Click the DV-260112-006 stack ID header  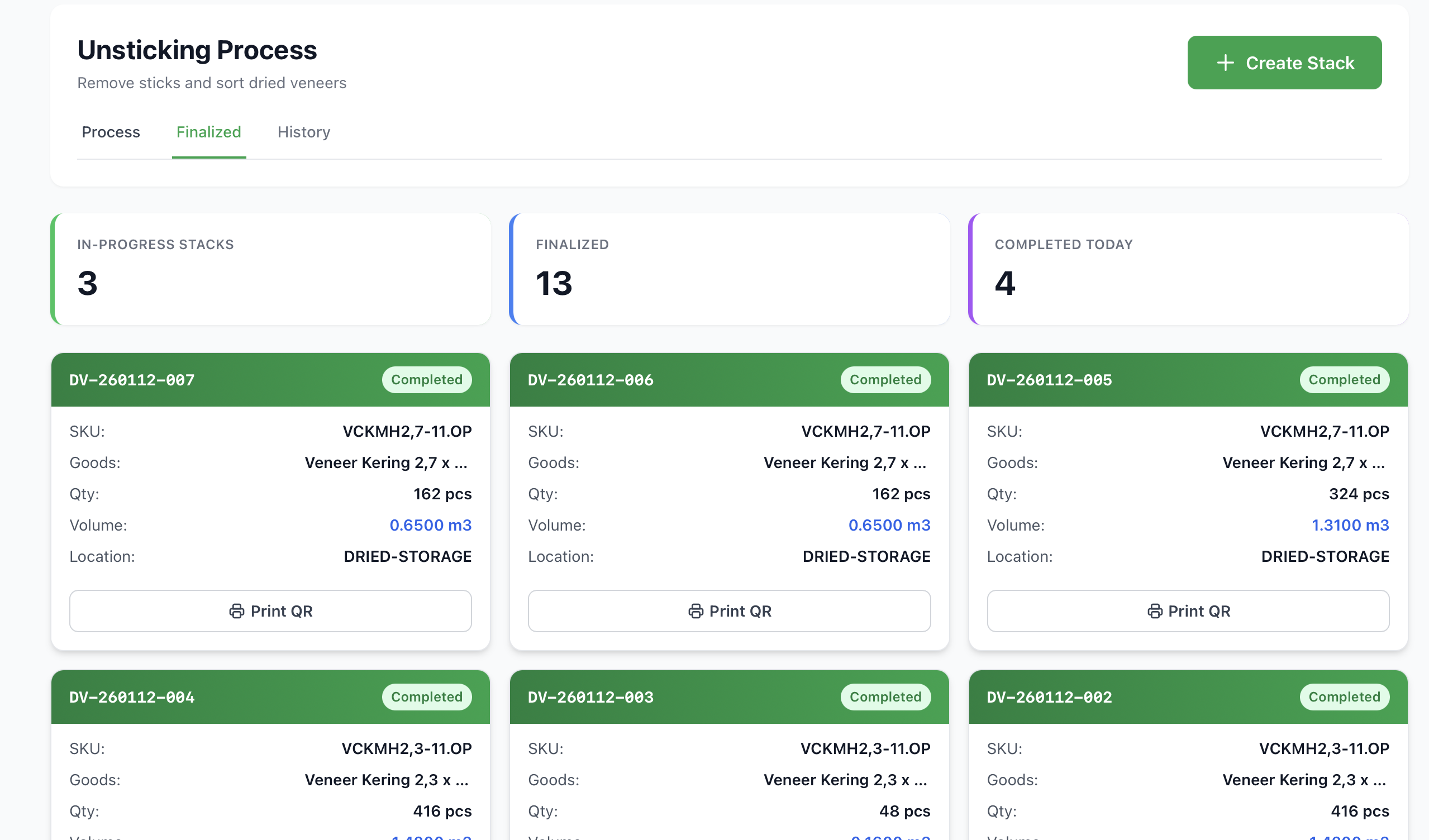pyautogui.click(x=590, y=380)
